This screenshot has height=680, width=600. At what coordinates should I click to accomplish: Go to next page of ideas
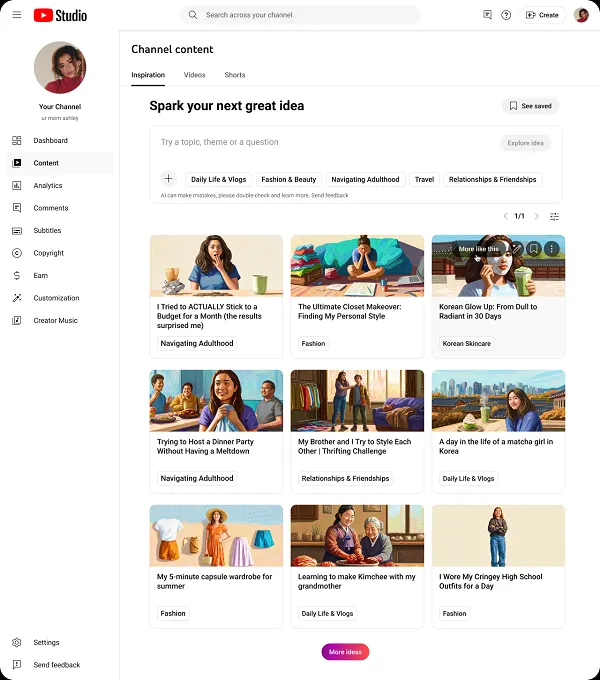tap(536, 216)
